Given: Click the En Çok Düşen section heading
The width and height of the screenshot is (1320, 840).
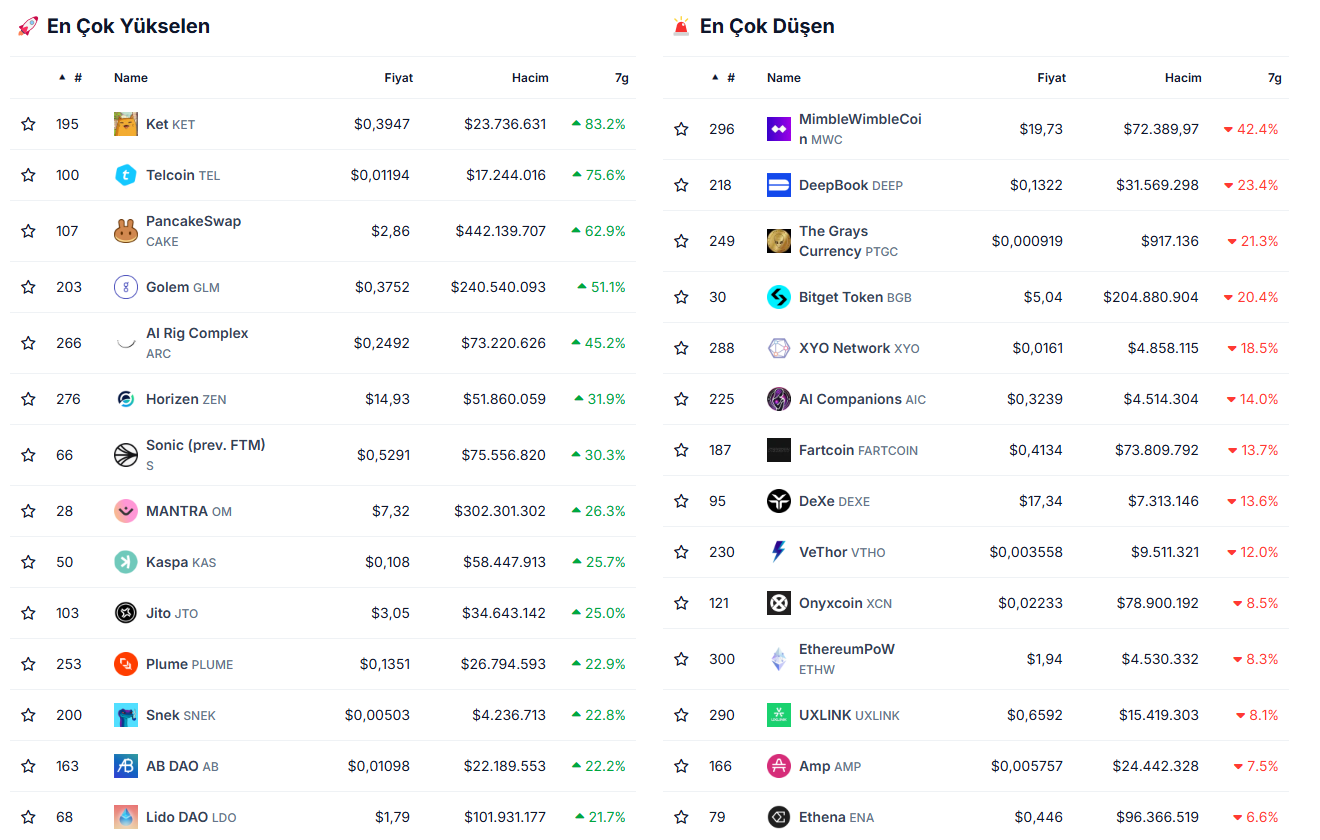Looking at the screenshot, I should [766, 26].
